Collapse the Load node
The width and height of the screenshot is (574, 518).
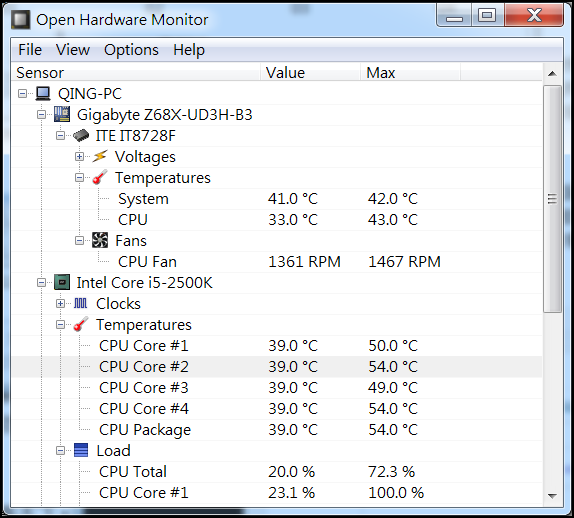(60, 451)
